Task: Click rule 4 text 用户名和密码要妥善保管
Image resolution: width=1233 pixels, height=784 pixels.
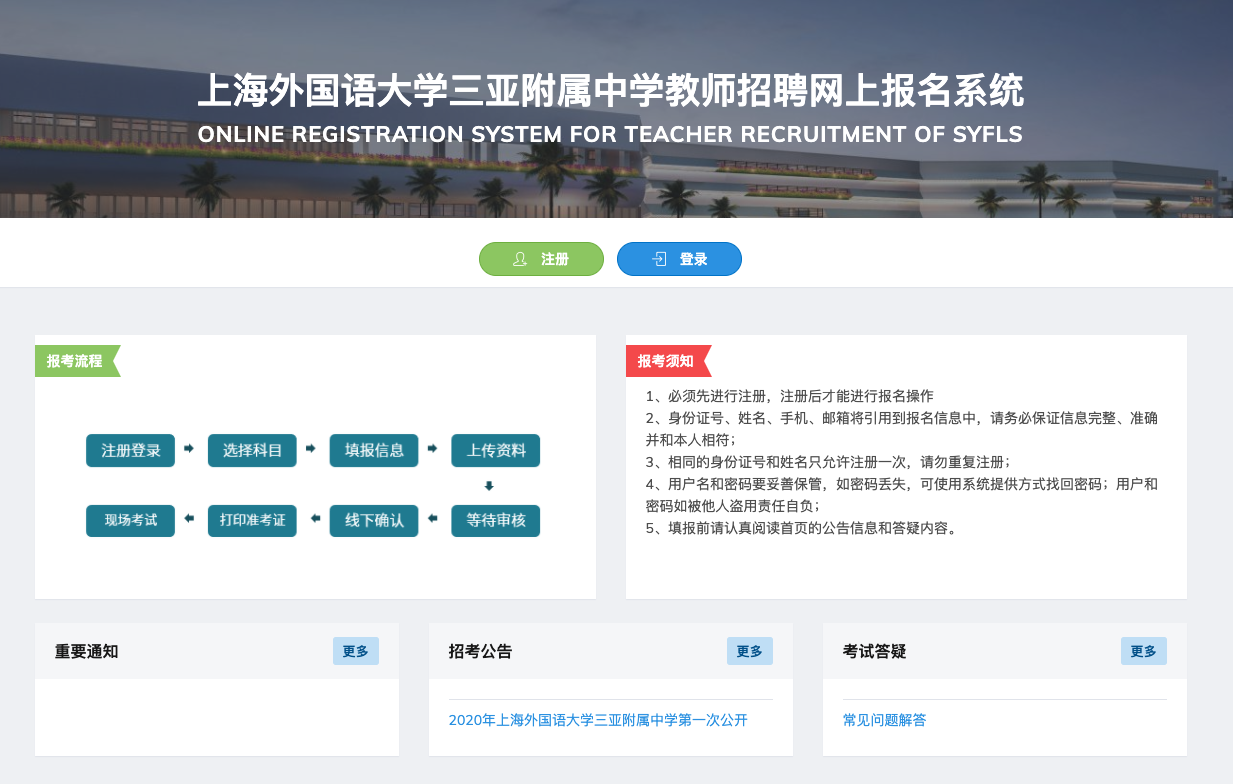Action: (x=902, y=495)
